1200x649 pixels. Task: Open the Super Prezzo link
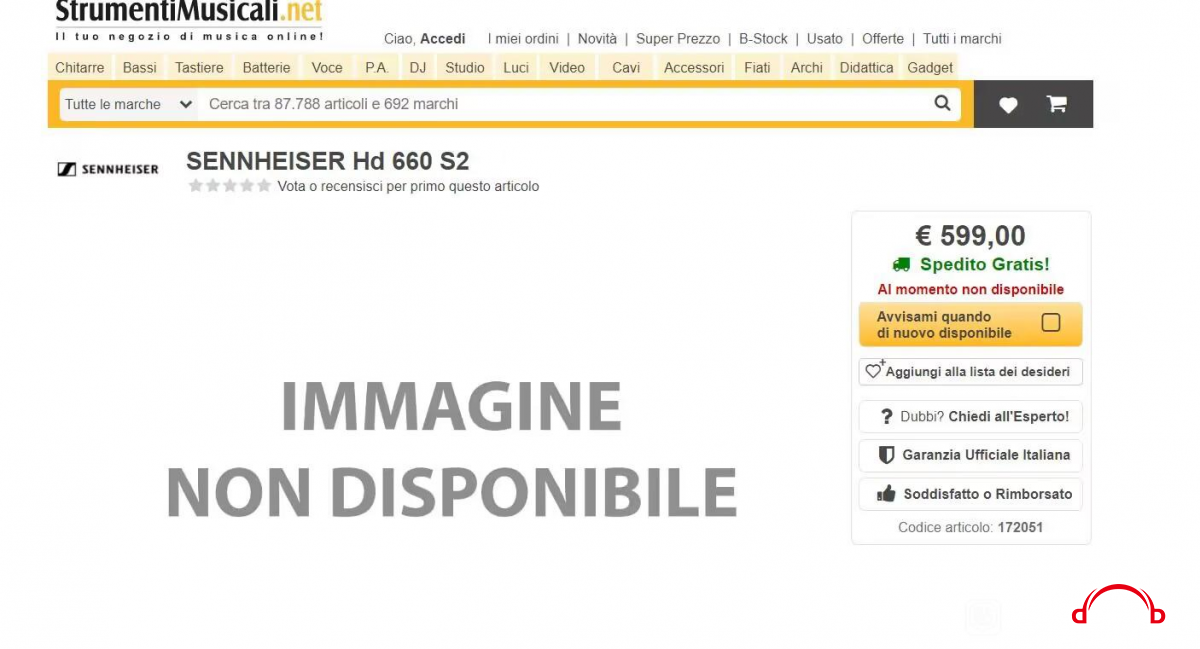[x=678, y=39]
